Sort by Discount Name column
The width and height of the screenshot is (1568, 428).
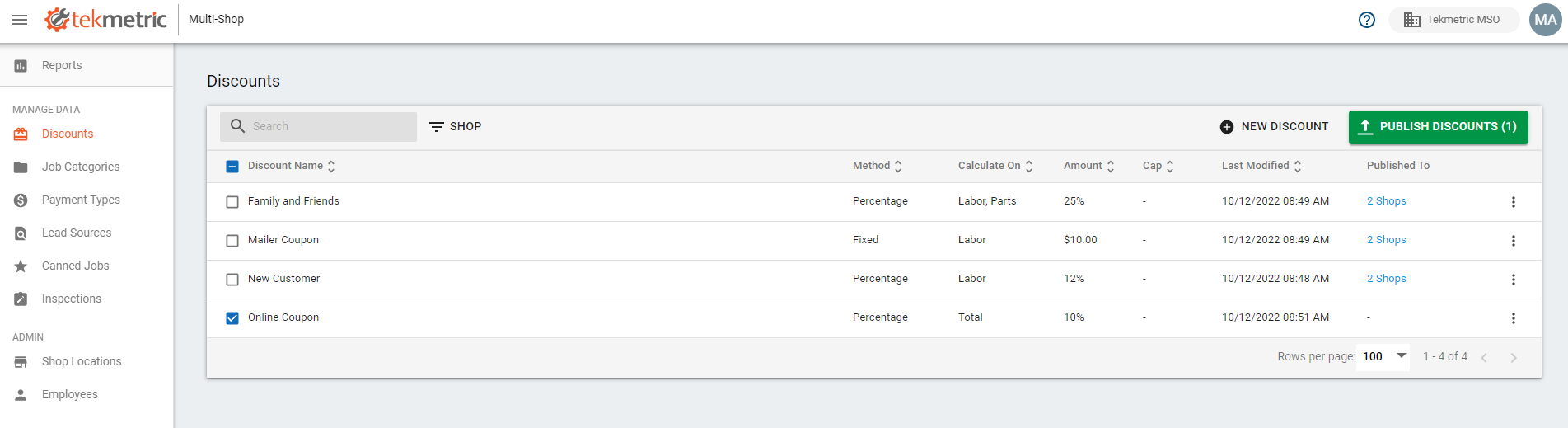292,166
